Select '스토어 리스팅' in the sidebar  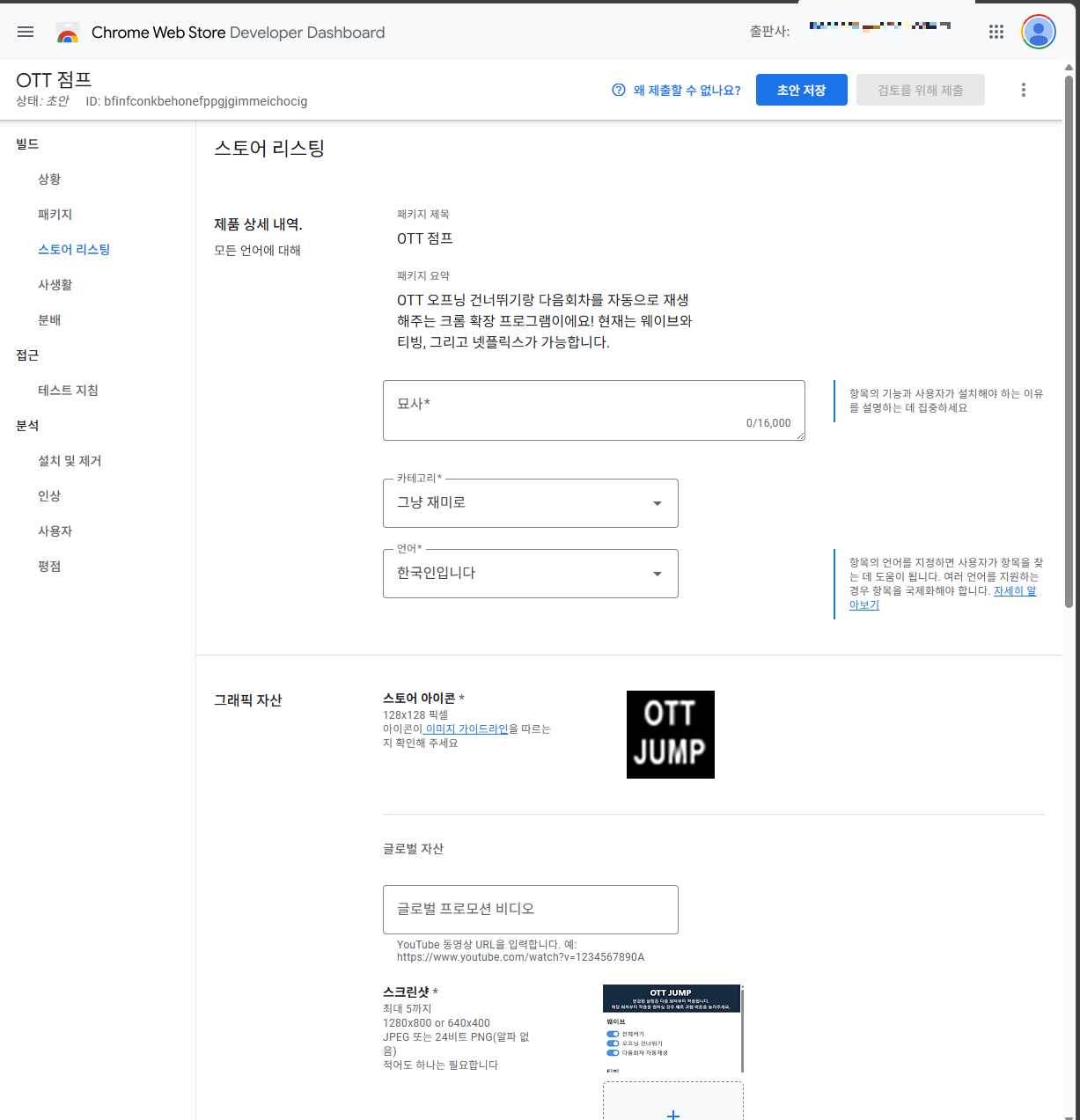[74, 250]
